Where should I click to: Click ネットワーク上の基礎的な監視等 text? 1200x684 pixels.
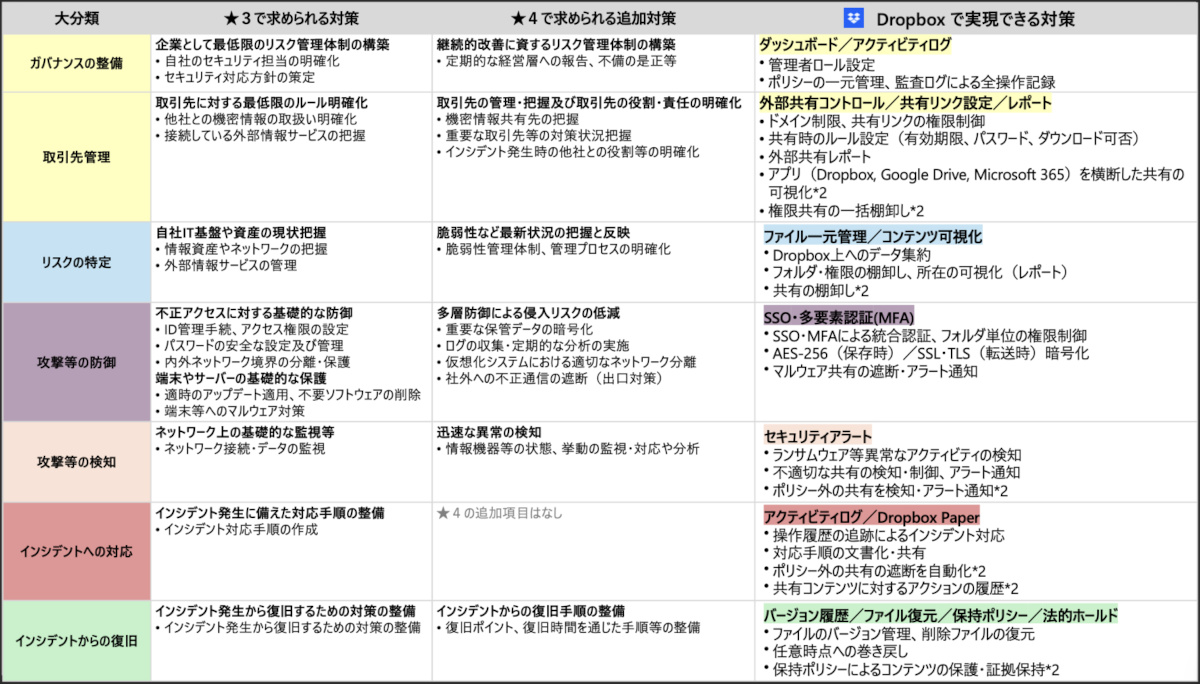(244, 432)
